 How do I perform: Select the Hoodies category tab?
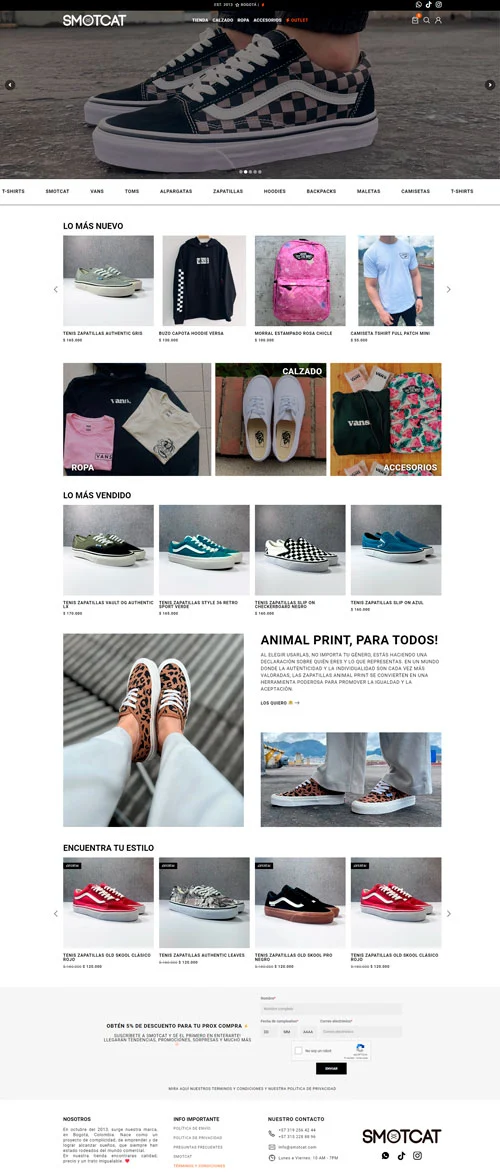274,191
